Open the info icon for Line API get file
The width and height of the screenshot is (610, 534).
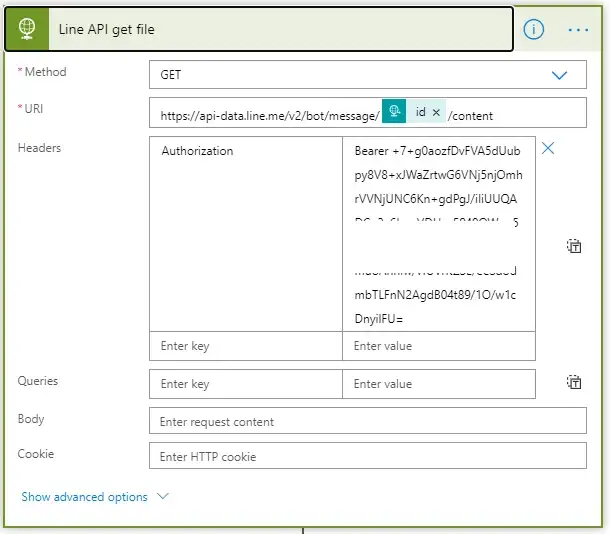pyautogui.click(x=533, y=29)
